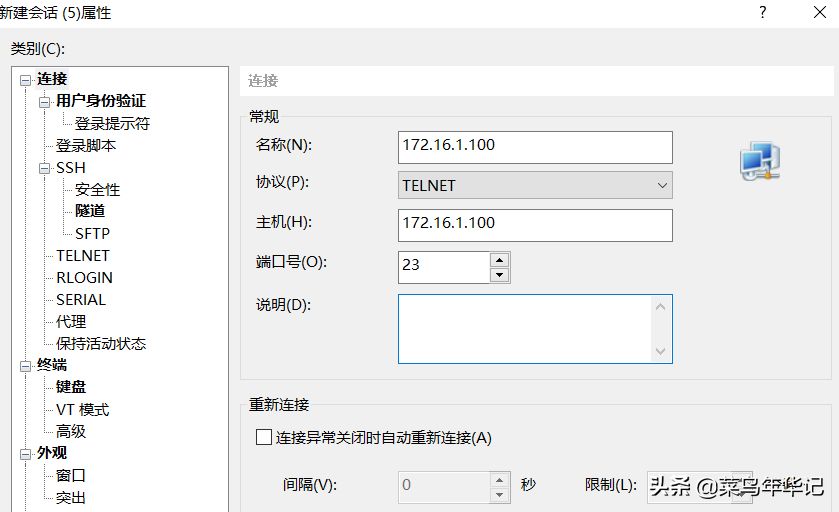Click the 名称 input field
This screenshot has height=512, width=839.
coord(535,146)
